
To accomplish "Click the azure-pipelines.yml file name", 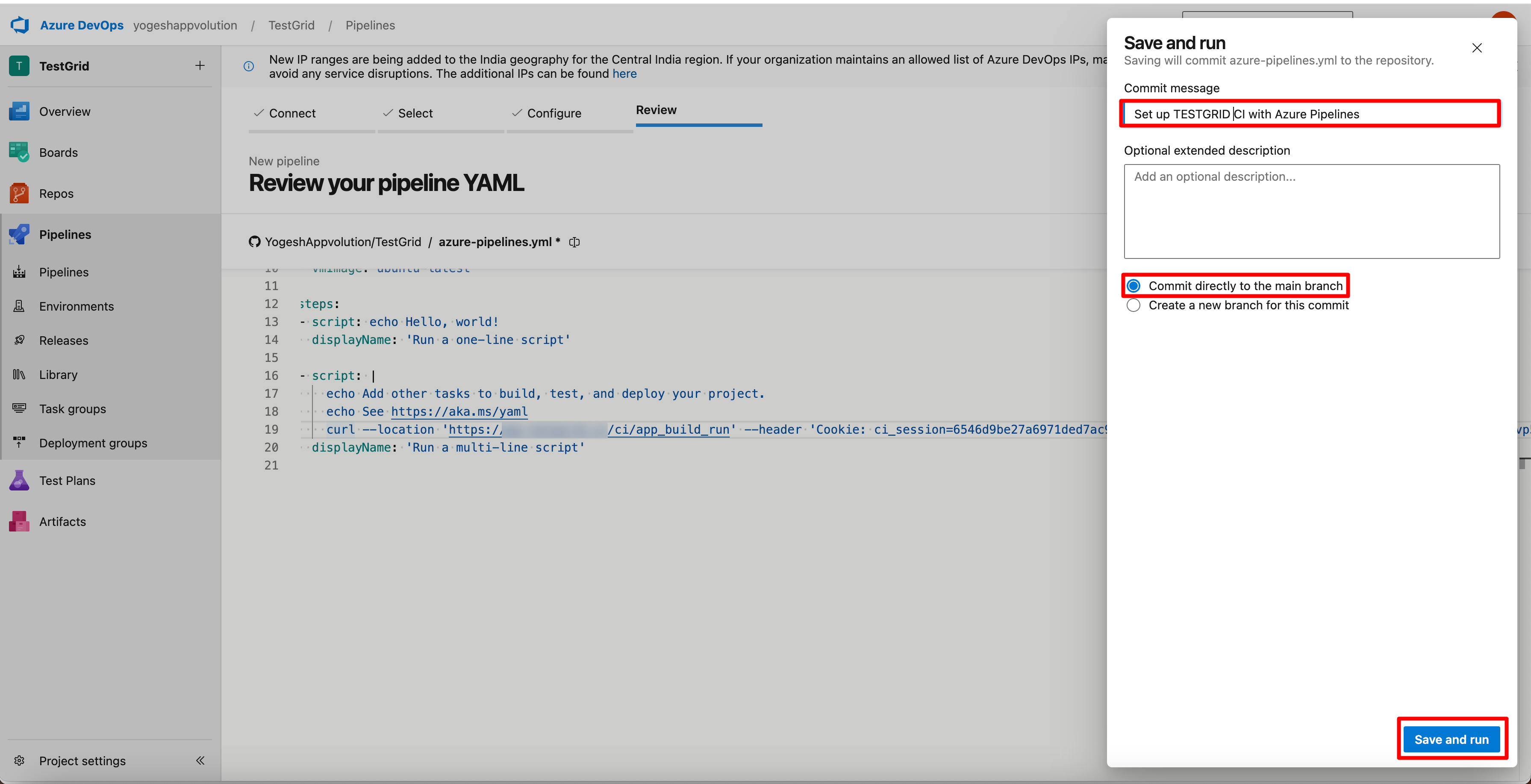I will pyautogui.click(x=495, y=242).
